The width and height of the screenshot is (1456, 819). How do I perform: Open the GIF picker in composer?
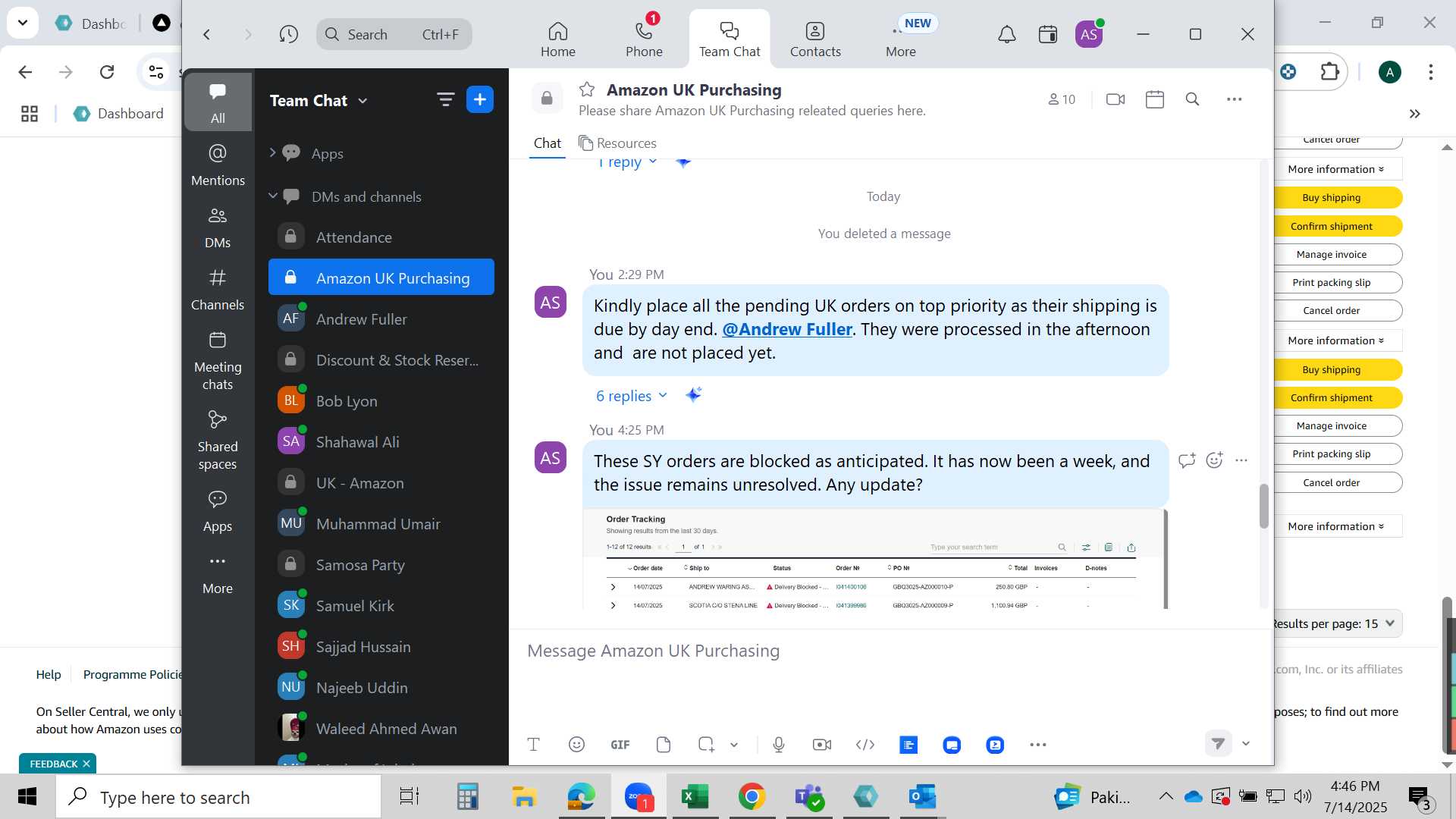[x=620, y=745]
